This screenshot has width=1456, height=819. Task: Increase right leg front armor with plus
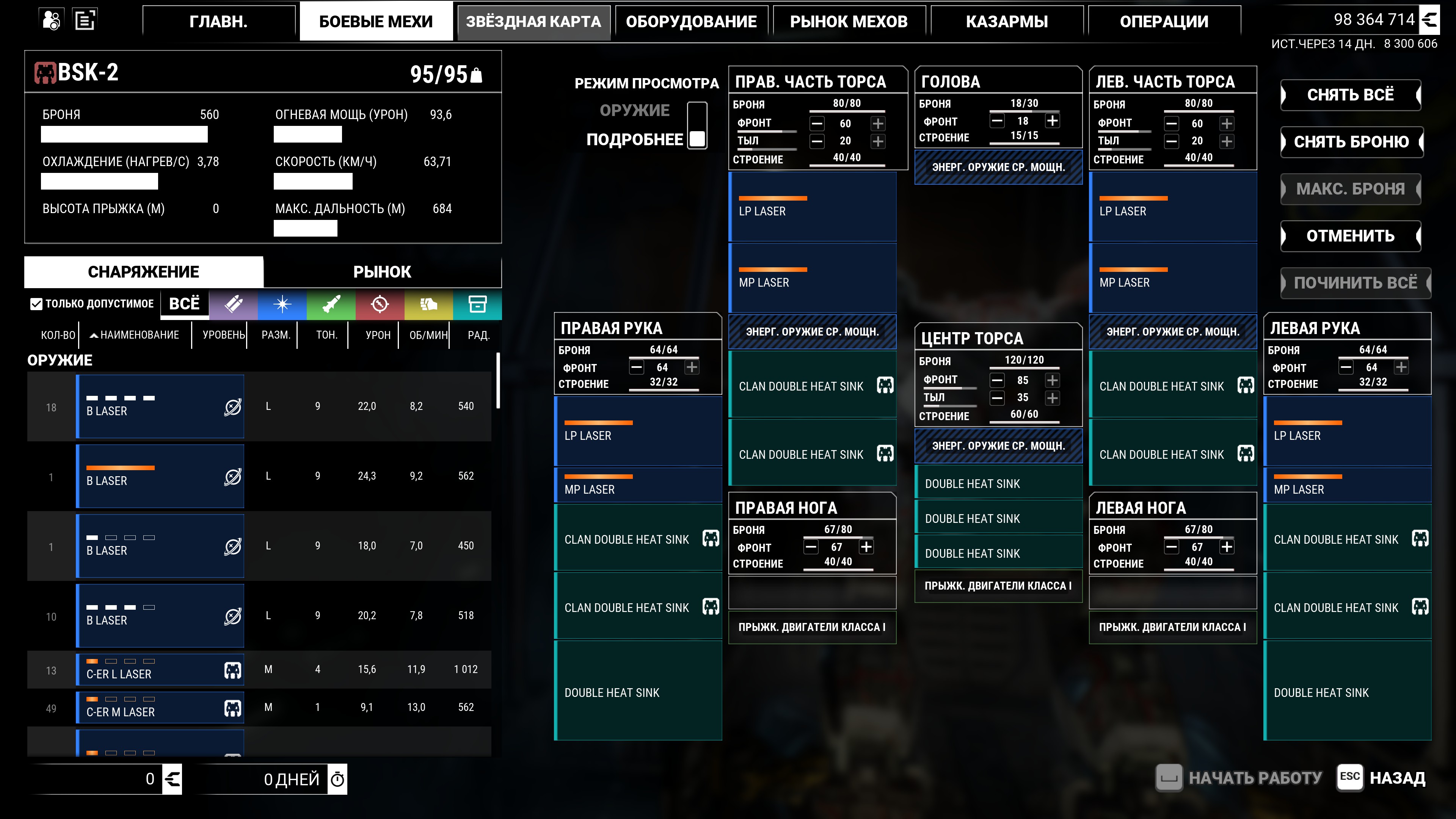pos(866,546)
